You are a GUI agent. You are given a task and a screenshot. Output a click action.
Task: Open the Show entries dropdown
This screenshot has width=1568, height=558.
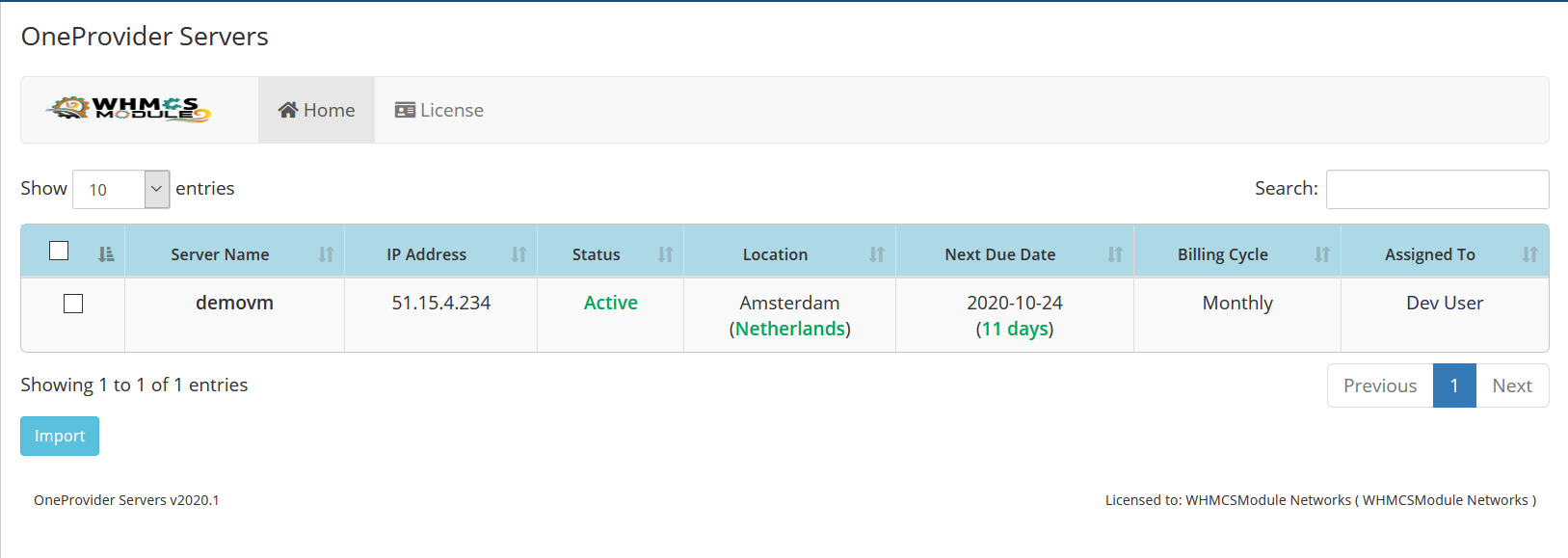click(x=121, y=189)
